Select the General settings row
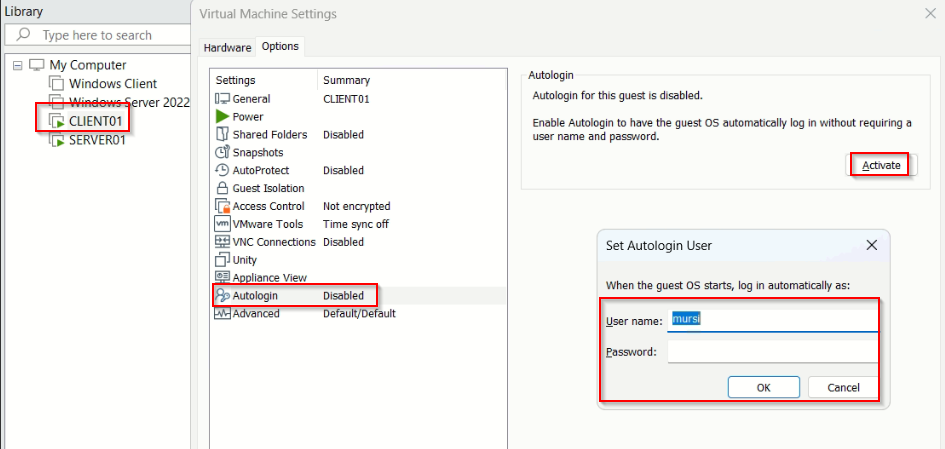 (359, 99)
